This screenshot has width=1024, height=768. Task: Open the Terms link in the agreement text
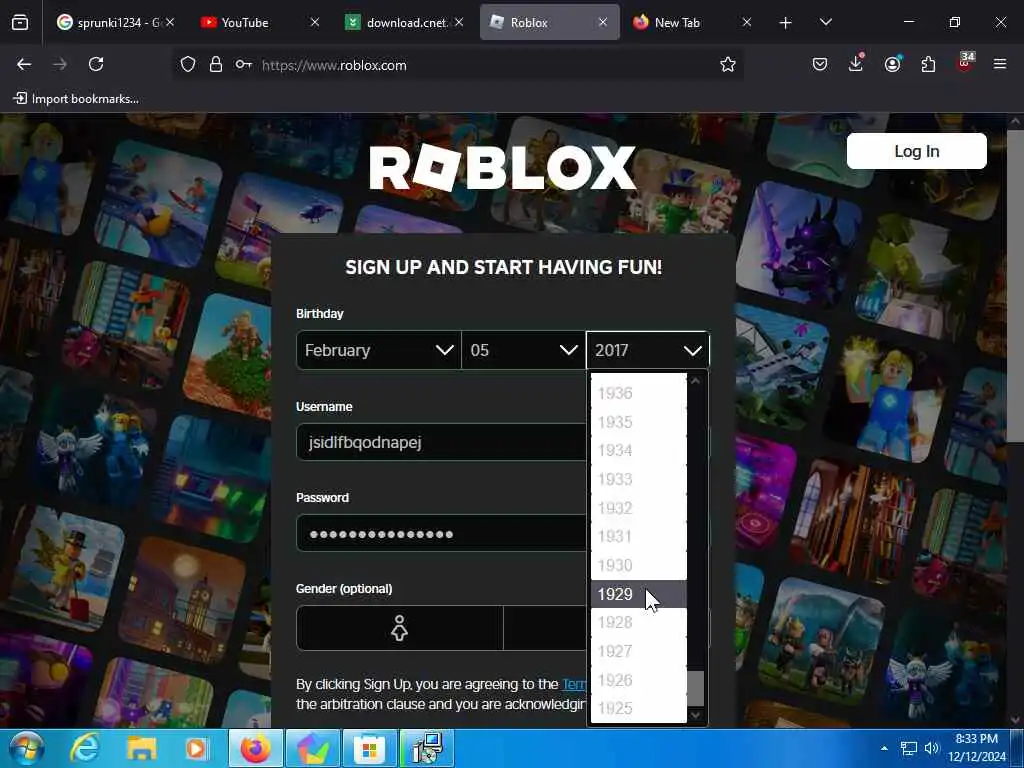[x=574, y=684]
